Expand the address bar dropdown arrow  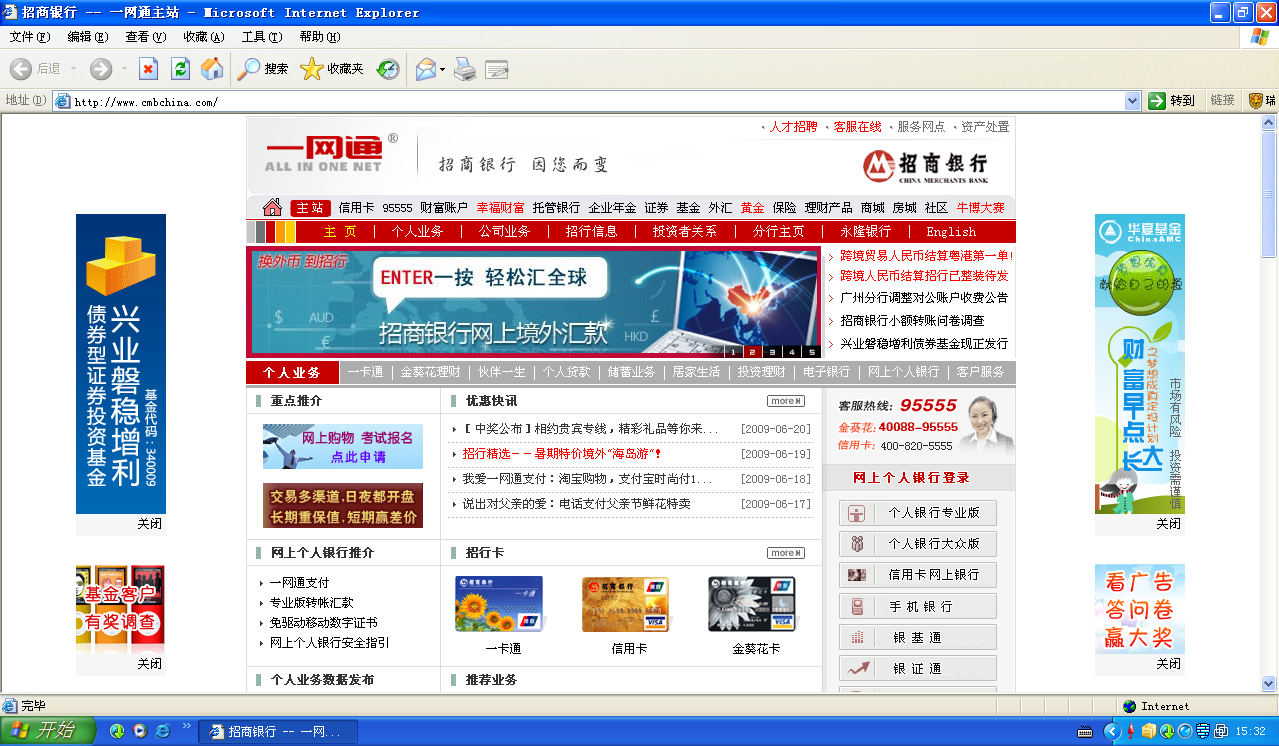coord(1132,101)
